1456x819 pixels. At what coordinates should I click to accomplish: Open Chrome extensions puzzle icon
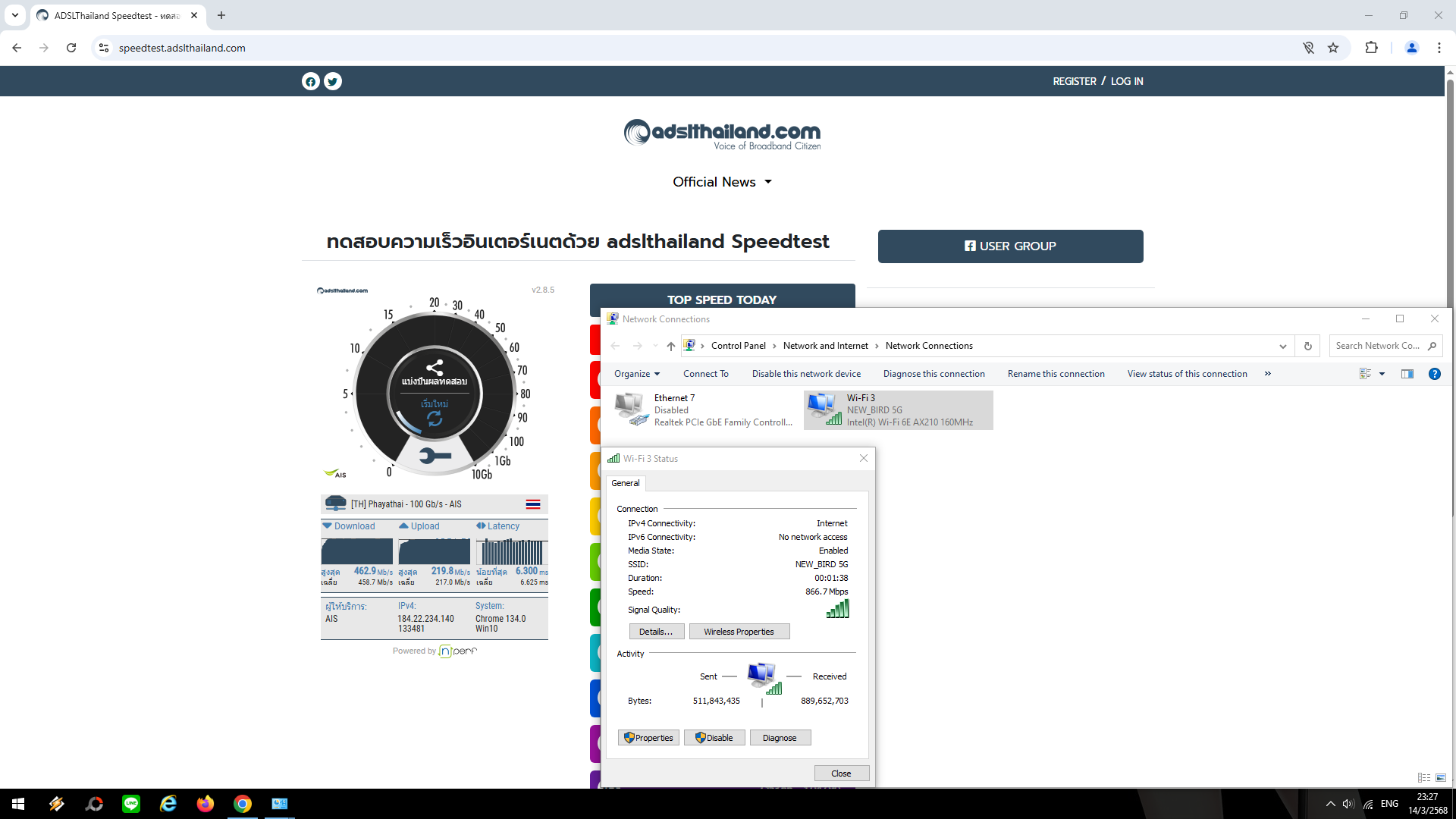[x=1371, y=48]
